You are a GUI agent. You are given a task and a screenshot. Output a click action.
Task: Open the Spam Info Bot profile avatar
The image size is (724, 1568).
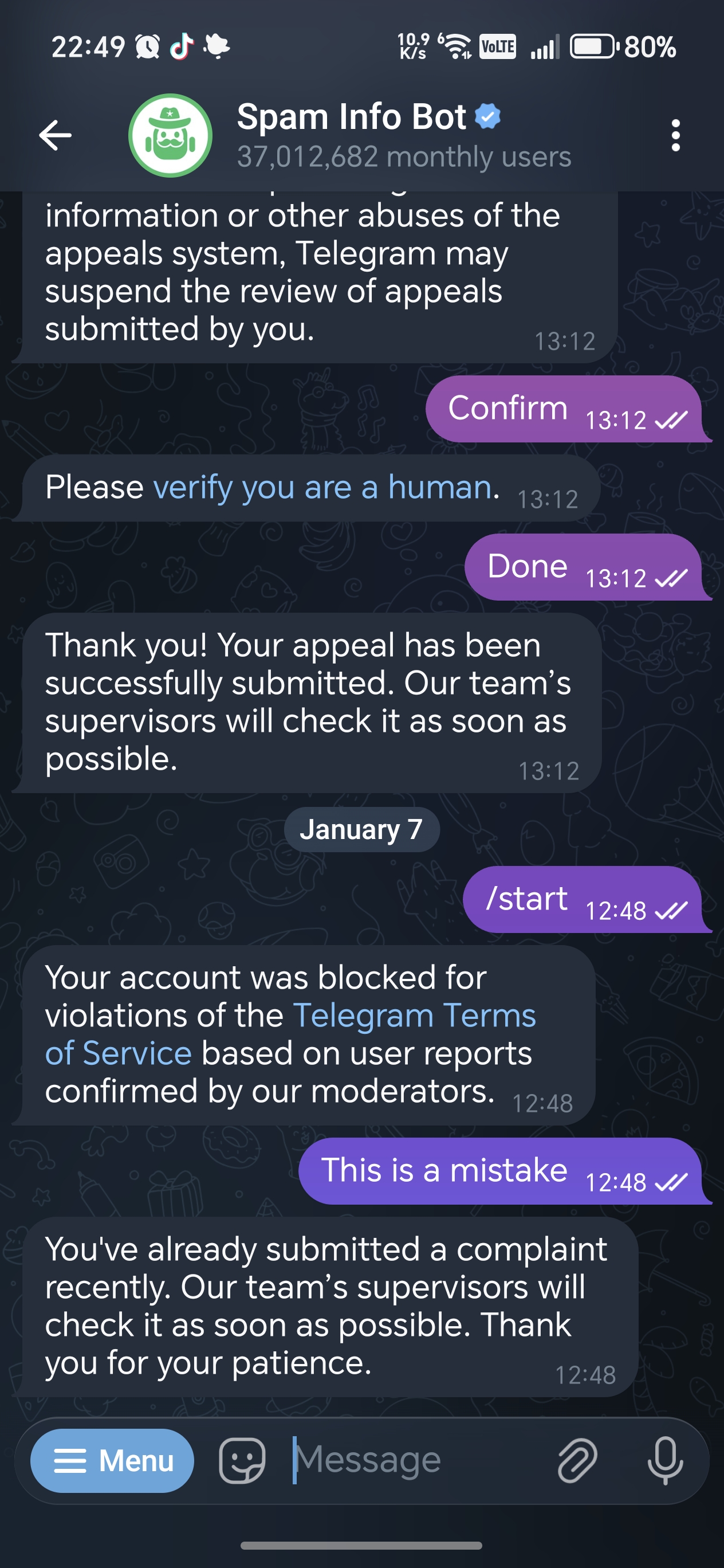point(170,135)
